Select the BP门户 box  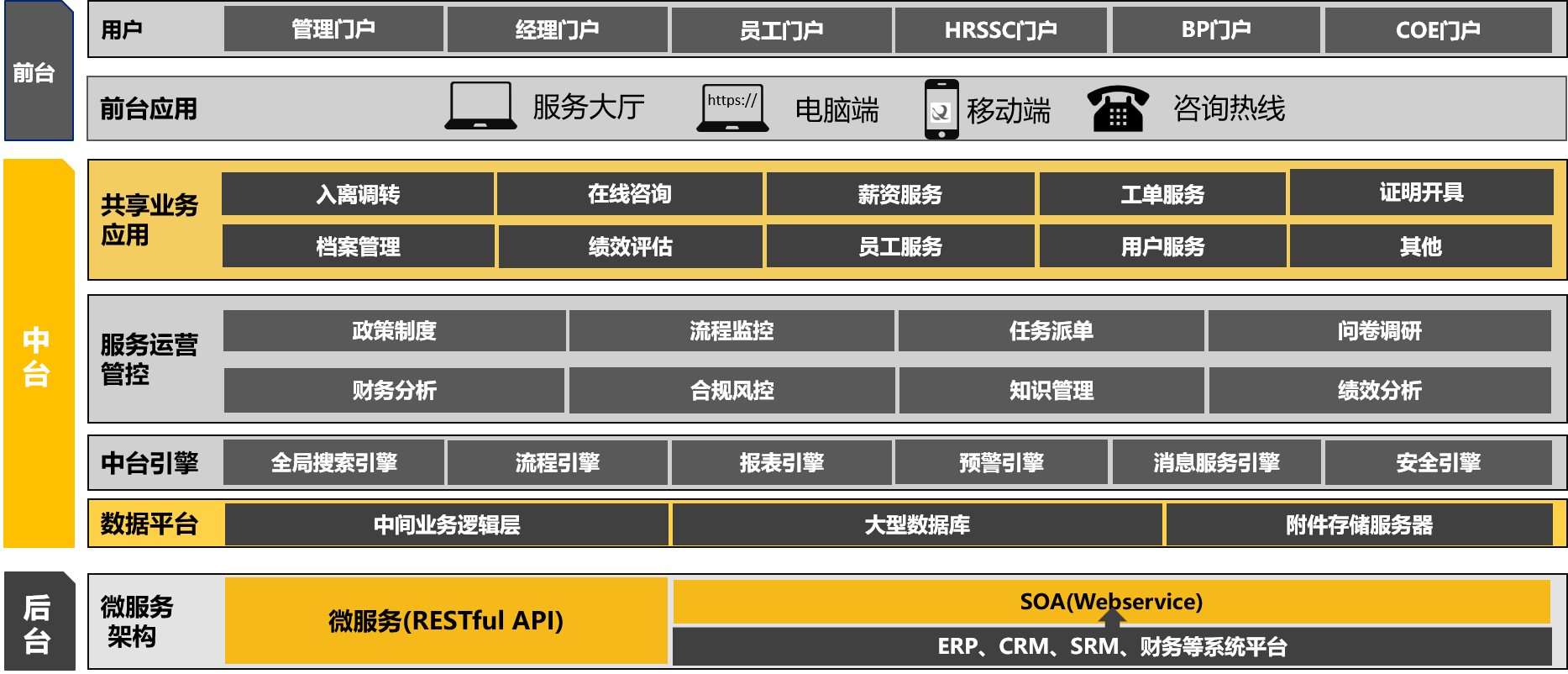point(1216,30)
